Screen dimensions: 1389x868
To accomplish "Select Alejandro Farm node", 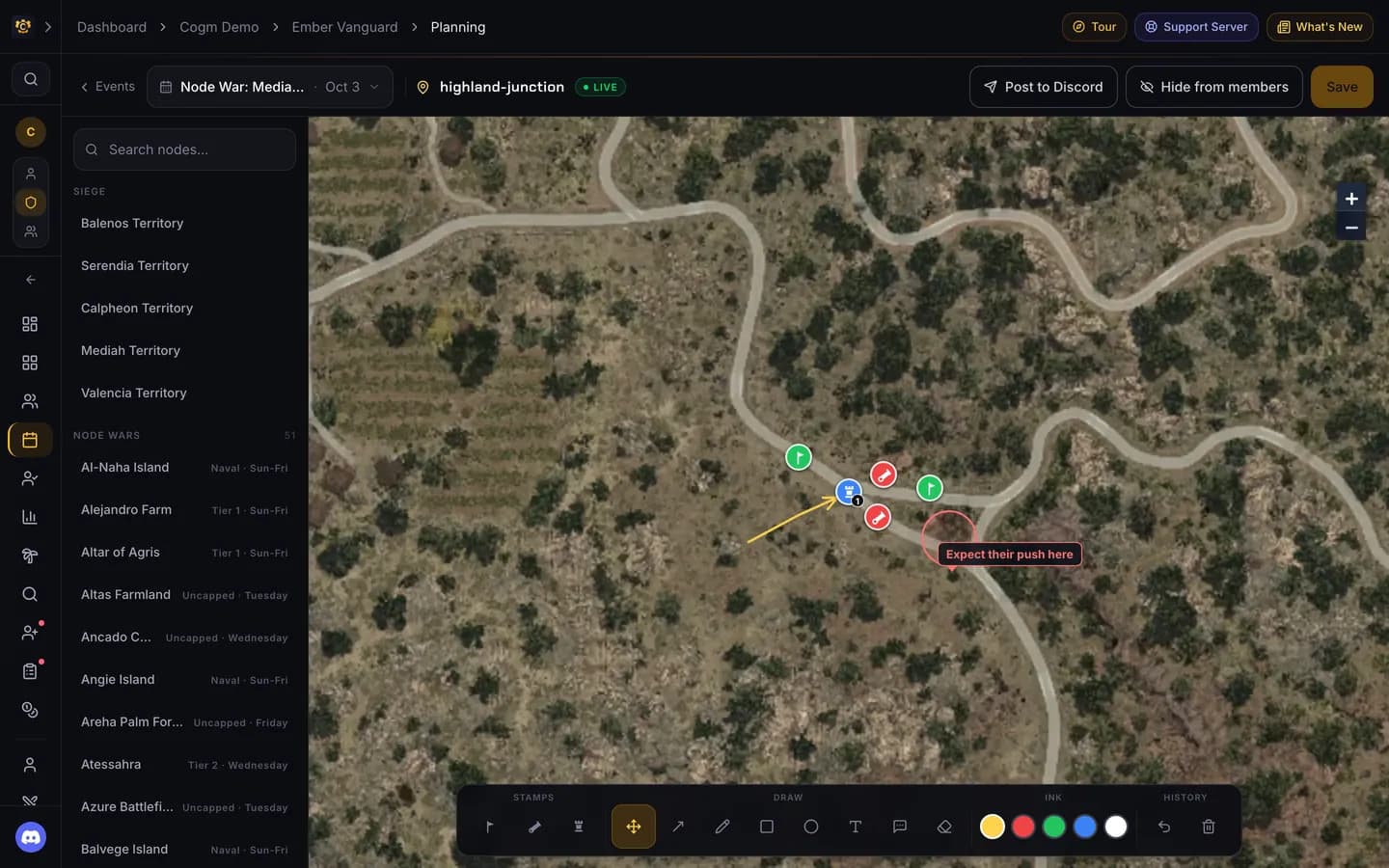I will point(184,509).
